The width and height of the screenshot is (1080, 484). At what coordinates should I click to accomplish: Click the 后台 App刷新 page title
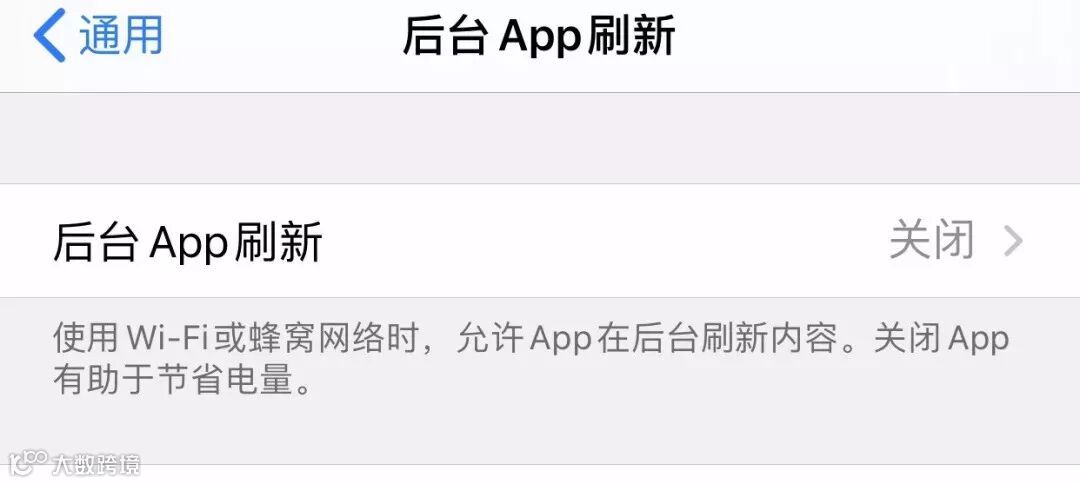539,36
